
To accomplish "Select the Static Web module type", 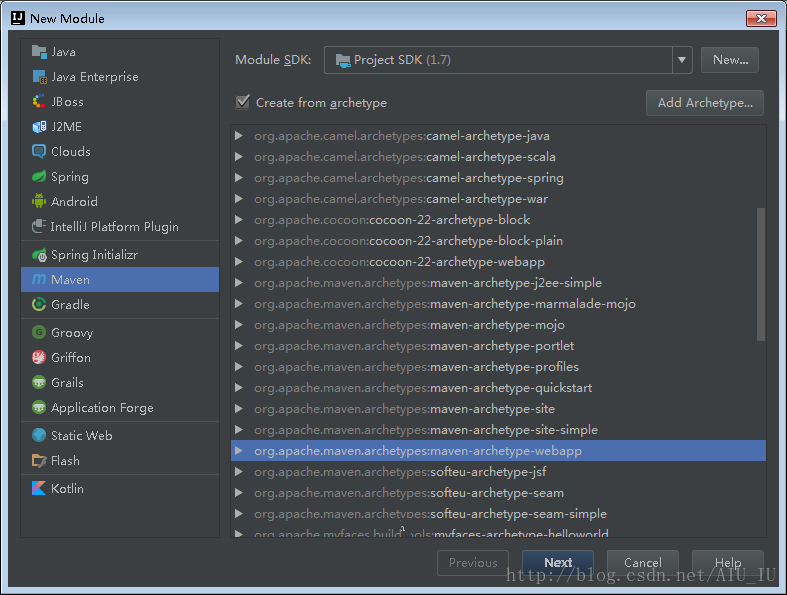I will click(120, 435).
